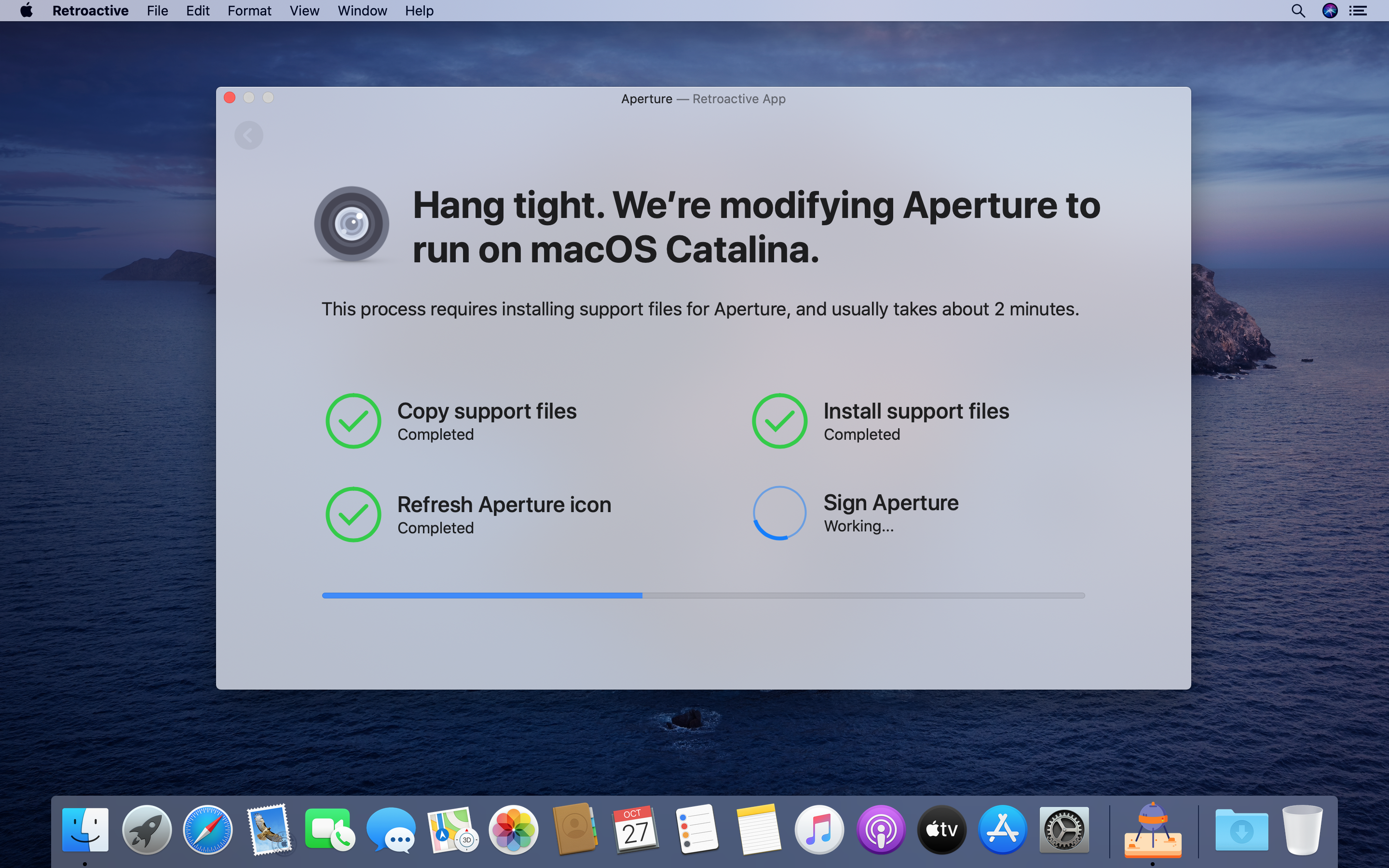Open Notification Center list icon
Screen dimensions: 1389x868
1358,11
